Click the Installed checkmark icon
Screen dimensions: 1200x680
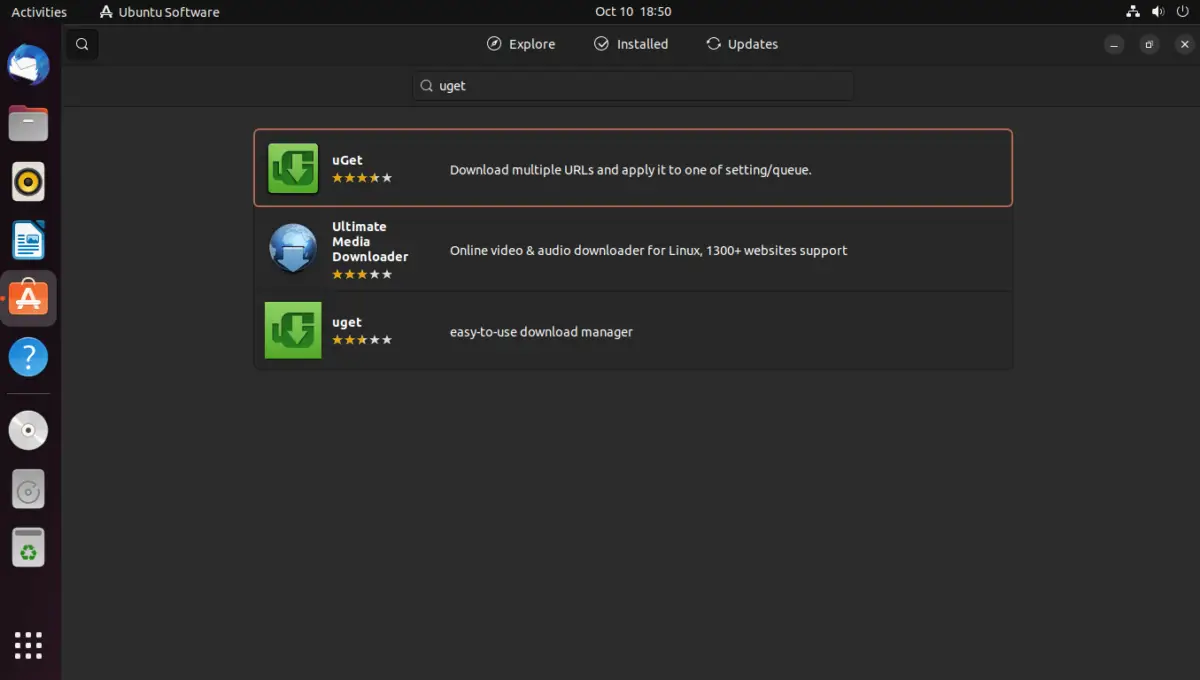[601, 44]
